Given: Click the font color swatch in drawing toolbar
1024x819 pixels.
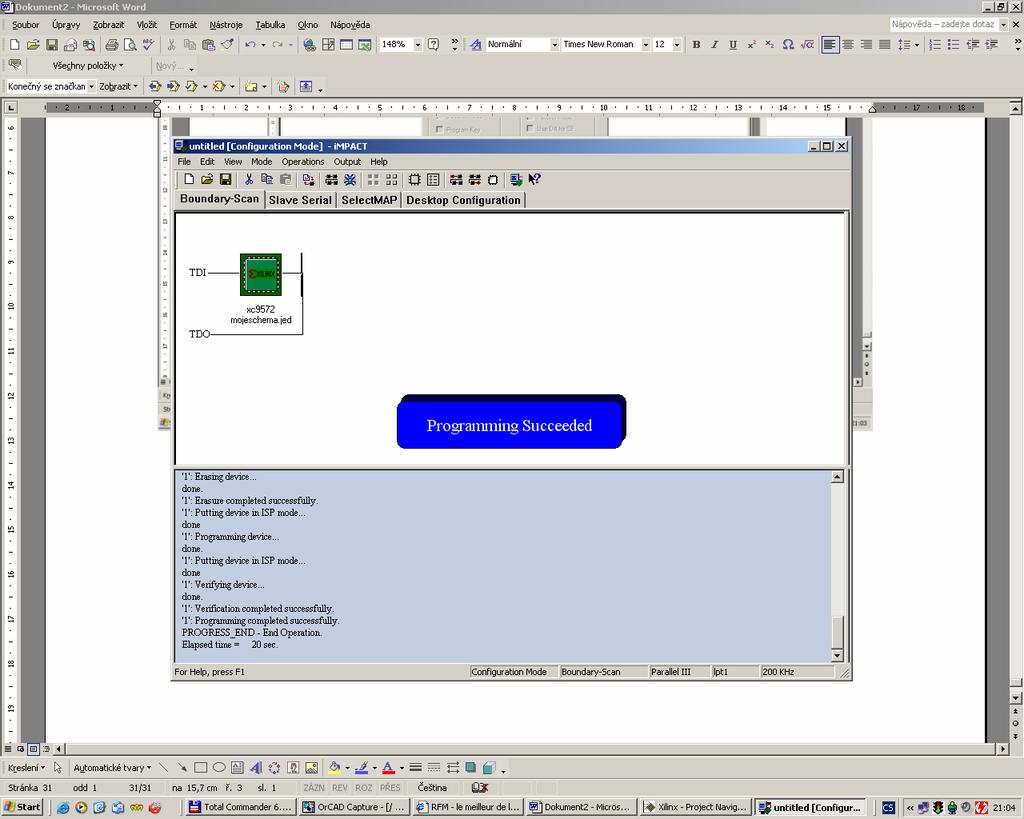Looking at the screenshot, I should coord(388,768).
